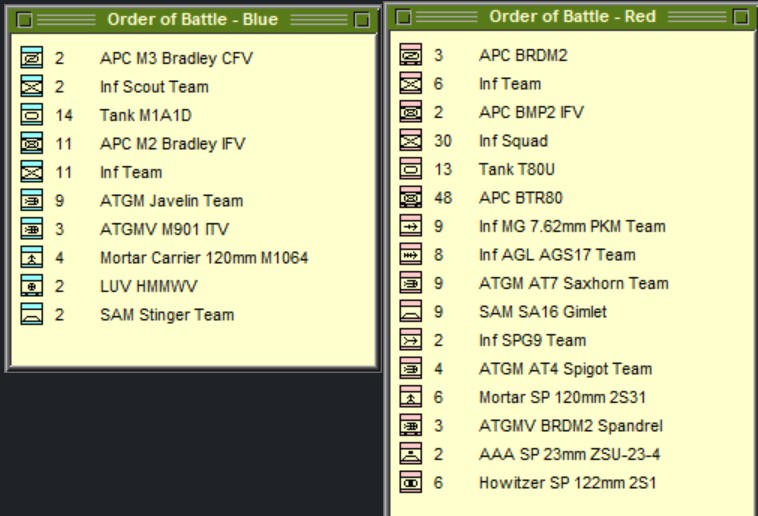Click the APC BTR80 unit icon

pyautogui.click(x=410, y=197)
